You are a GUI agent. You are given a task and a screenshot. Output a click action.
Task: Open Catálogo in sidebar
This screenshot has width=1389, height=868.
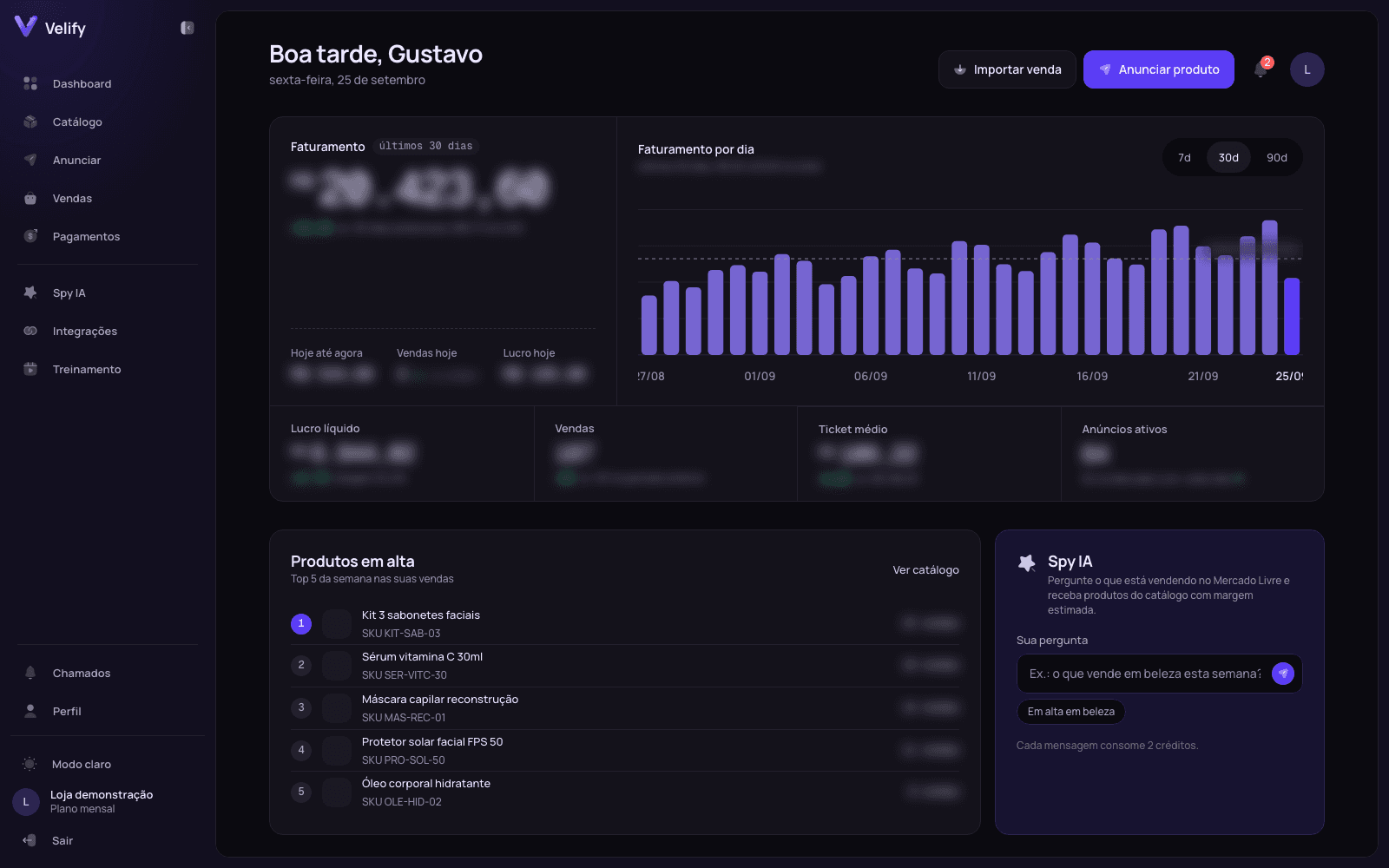point(108,122)
